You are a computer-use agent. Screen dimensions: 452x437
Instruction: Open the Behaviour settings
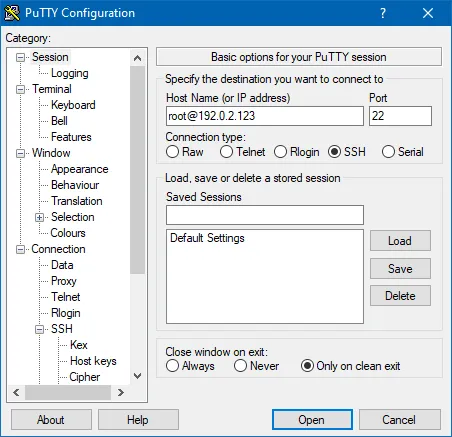(x=75, y=185)
